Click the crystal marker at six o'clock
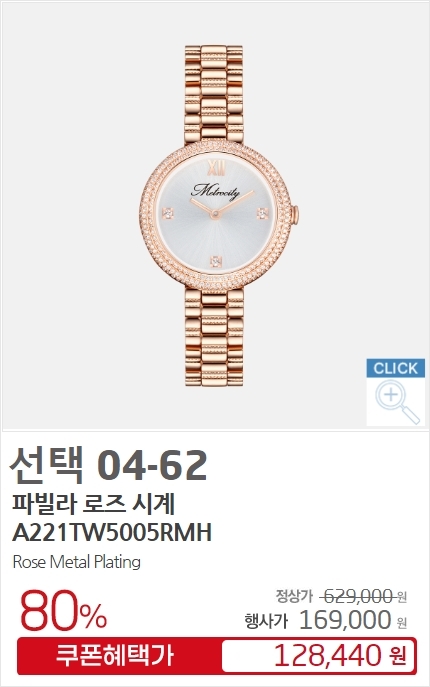This screenshot has height=687, width=430. pos(216,261)
